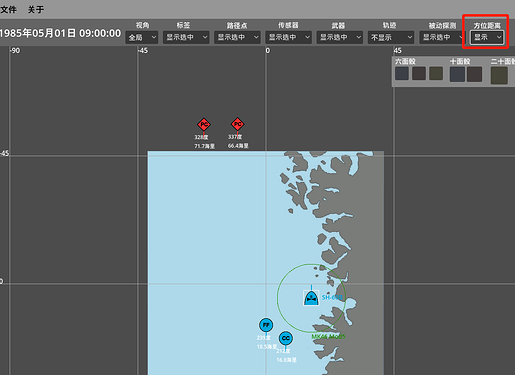The width and height of the screenshot is (515, 375).
Task: Open the 轨迹 track dropdown set to 不显示
Action: point(391,37)
